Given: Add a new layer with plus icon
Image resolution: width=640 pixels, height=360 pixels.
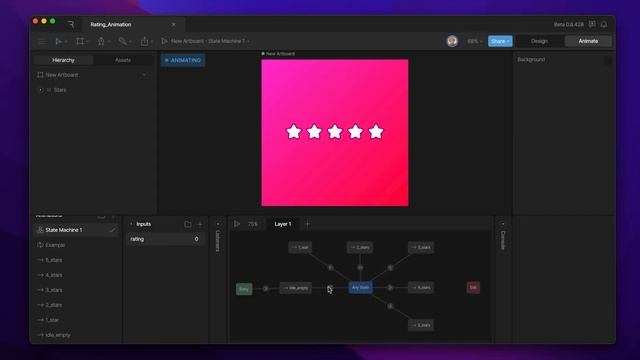Looking at the screenshot, I should click(x=308, y=224).
